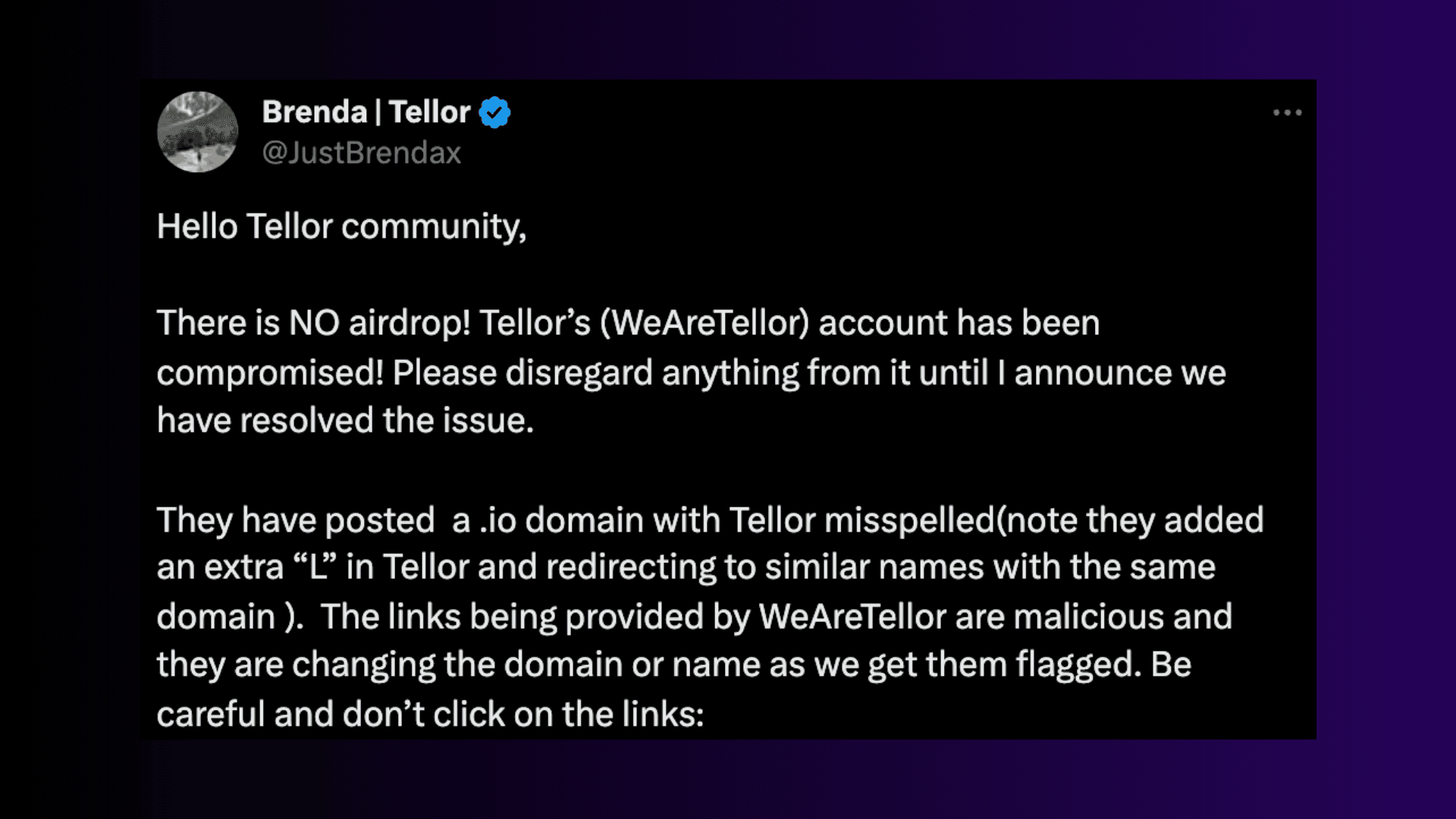Screen dimensions: 1456x819
Task: Click the word misspelled
Action: click(x=909, y=521)
